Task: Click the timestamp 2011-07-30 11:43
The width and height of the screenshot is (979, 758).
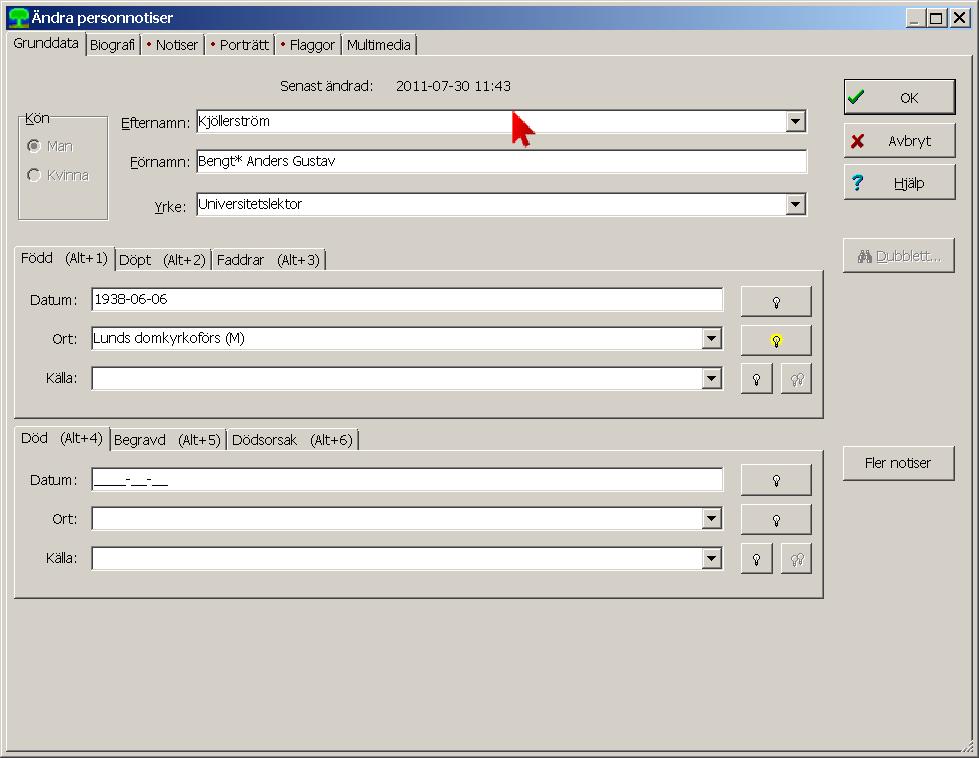Action: (x=453, y=86)
